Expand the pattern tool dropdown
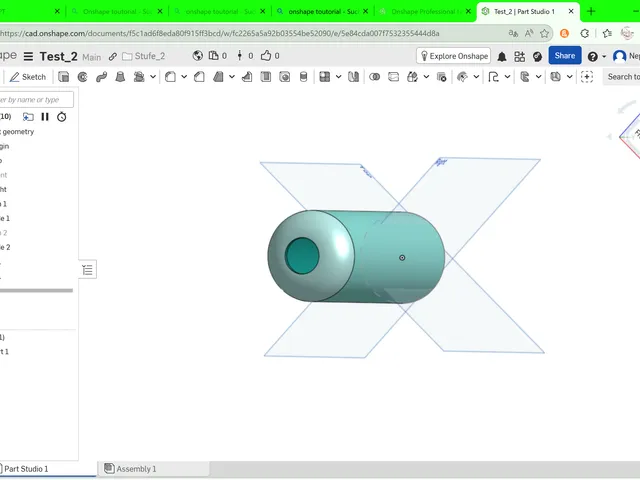Image resolution: width=640 pixels, height=480 pixels. coord(338,77)
